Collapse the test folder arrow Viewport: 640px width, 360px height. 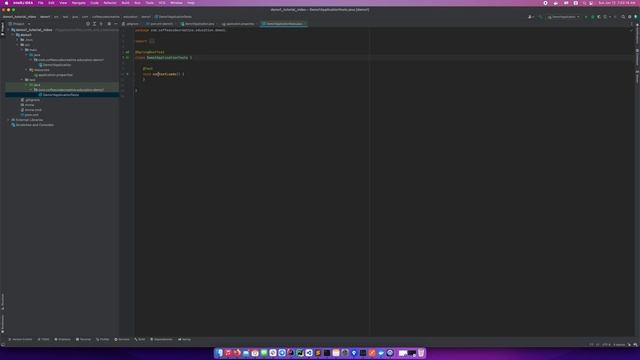point(22,80)
